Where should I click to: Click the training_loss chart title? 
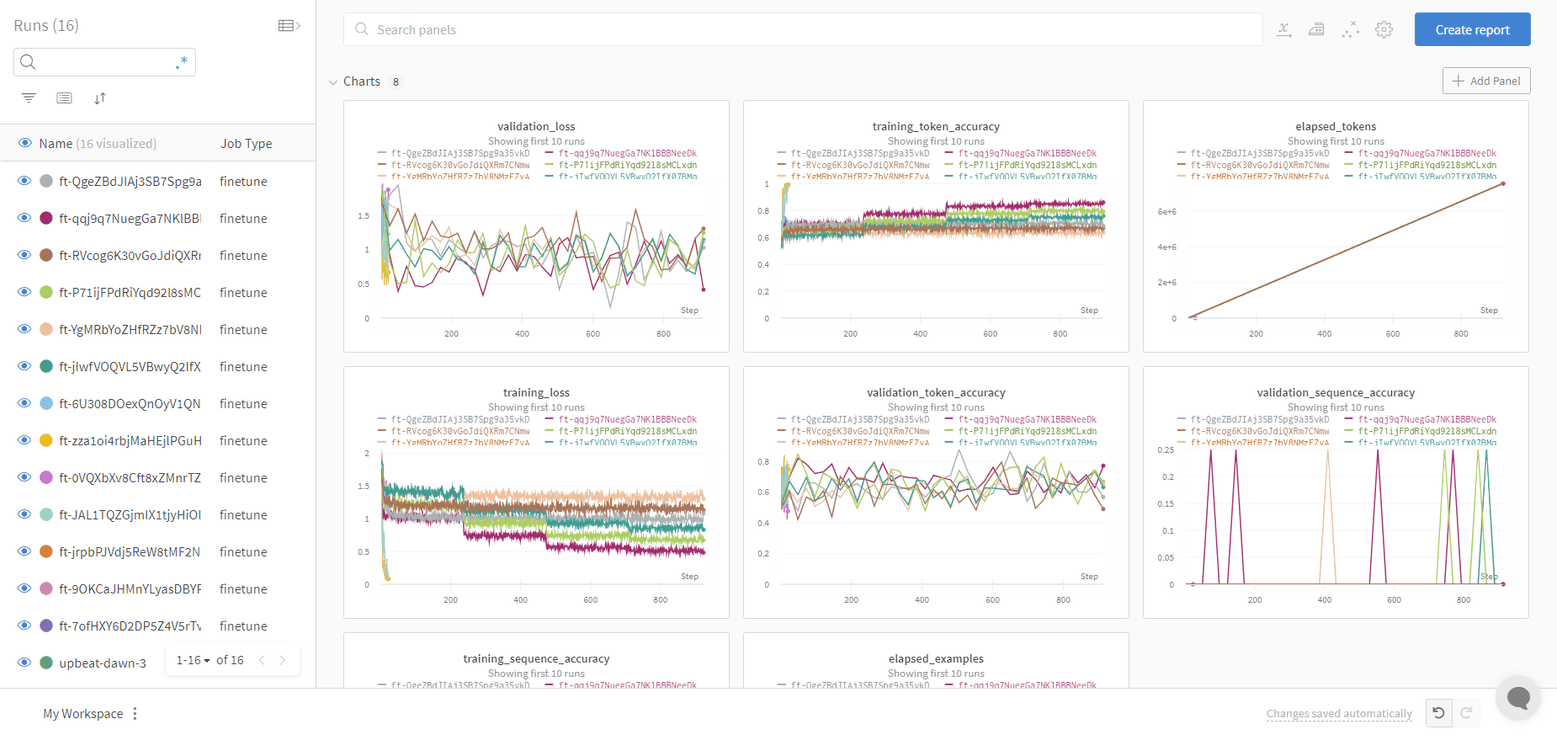click(x=536, y=393)
